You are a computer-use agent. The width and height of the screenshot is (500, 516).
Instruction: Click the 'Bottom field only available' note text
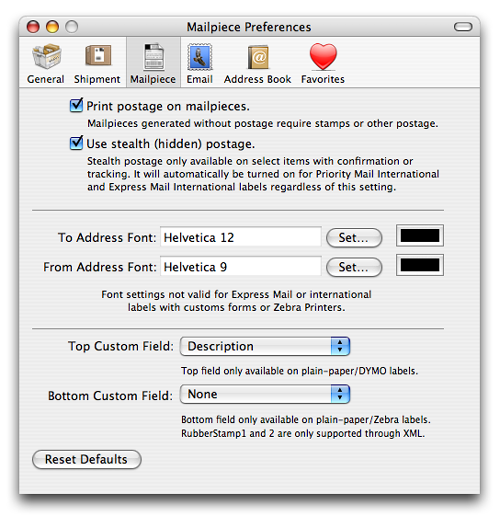point(306,419)
